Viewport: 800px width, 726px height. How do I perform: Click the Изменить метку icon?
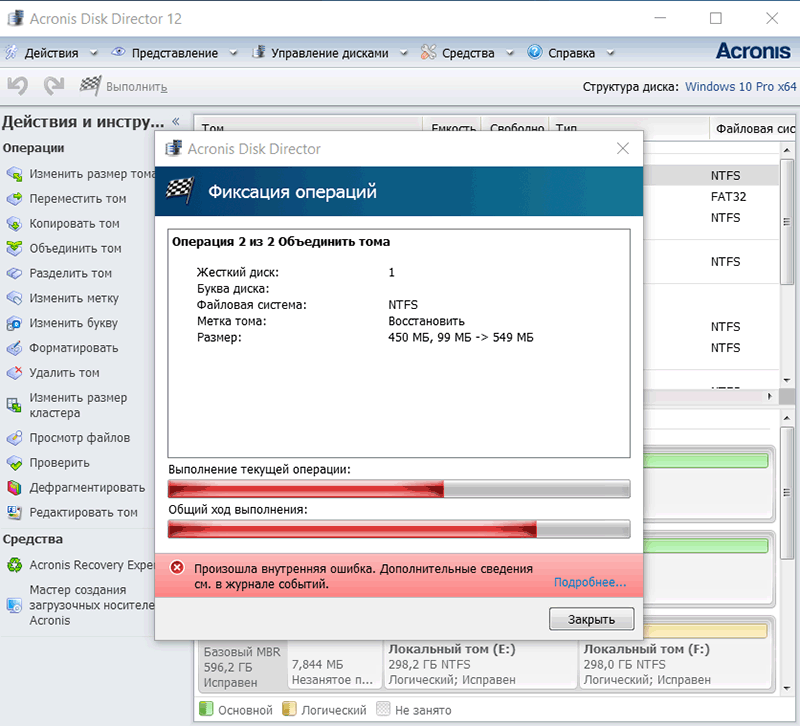pyautogui.click(x=14, y=298)
